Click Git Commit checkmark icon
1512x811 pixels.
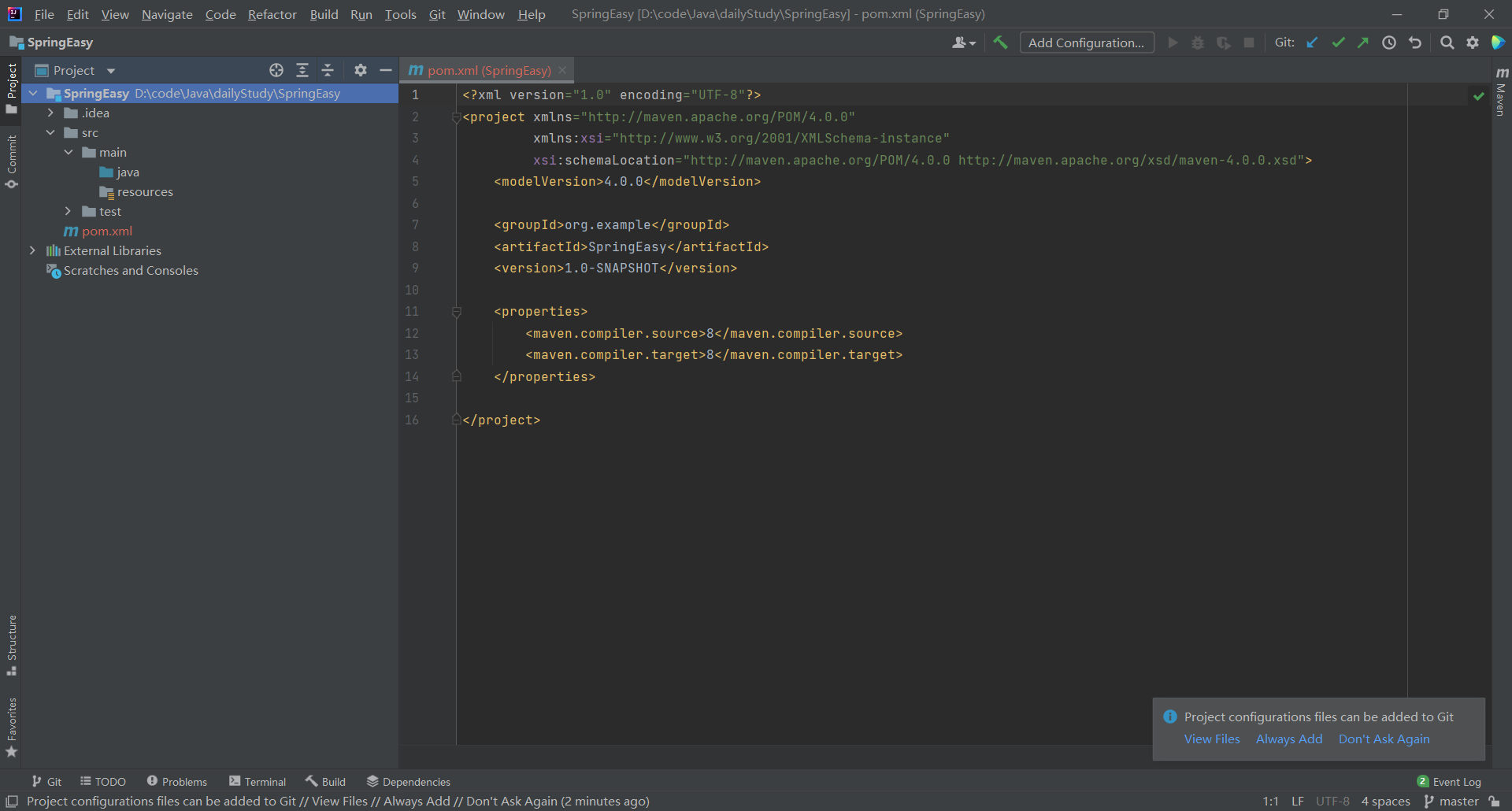[x=1338, y=43]
